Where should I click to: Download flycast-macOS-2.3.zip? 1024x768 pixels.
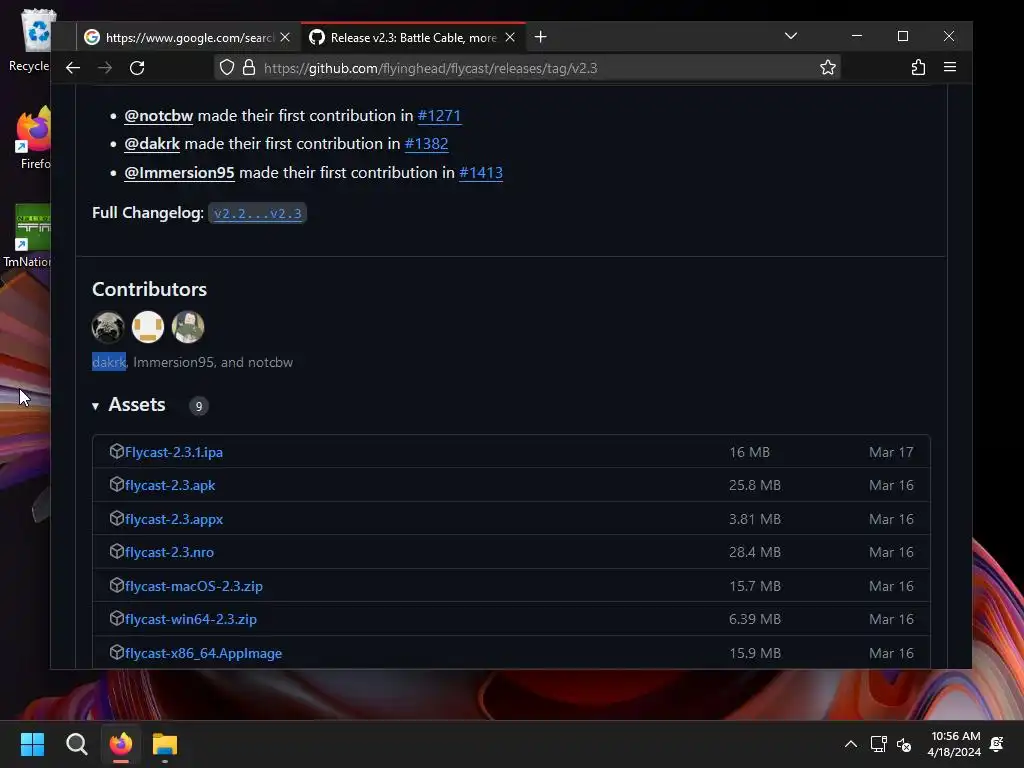click(193, 586)
